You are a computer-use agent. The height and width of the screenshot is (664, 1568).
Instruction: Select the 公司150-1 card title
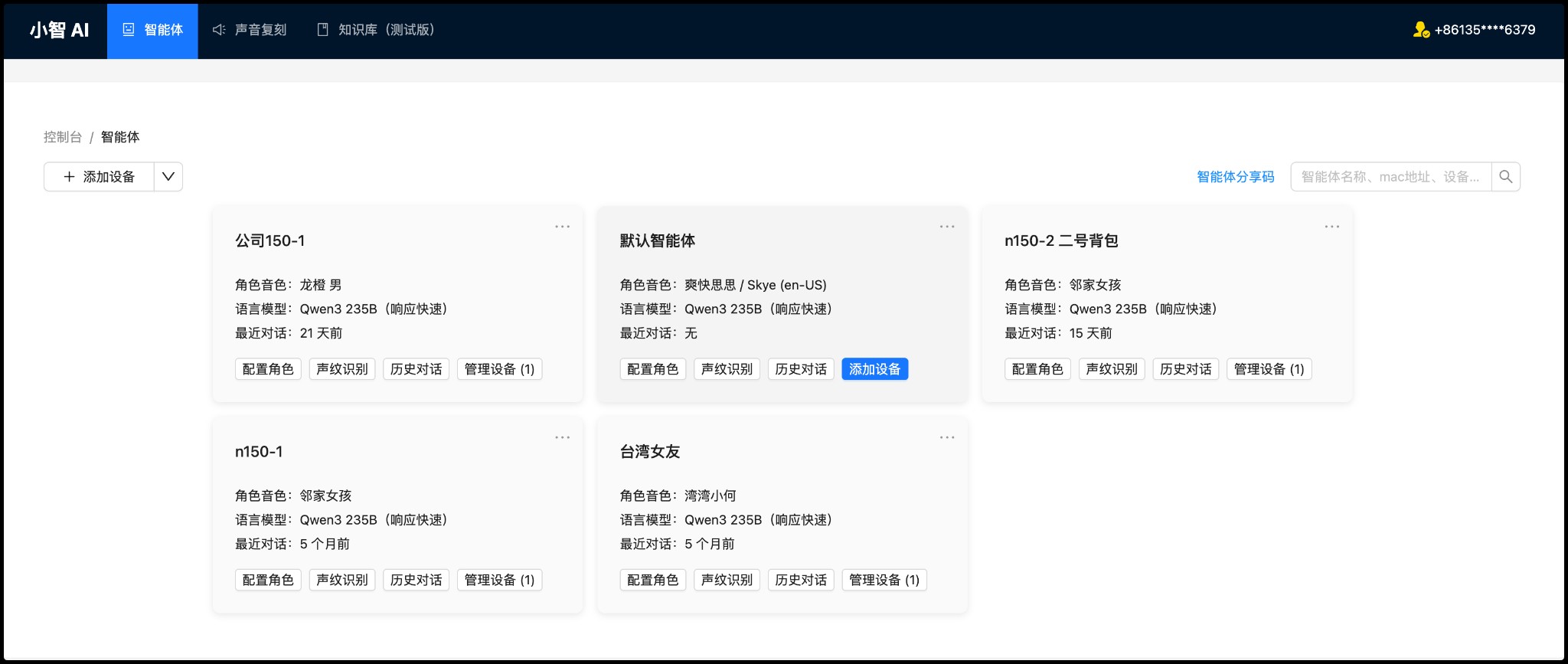(x=269, y=240)
